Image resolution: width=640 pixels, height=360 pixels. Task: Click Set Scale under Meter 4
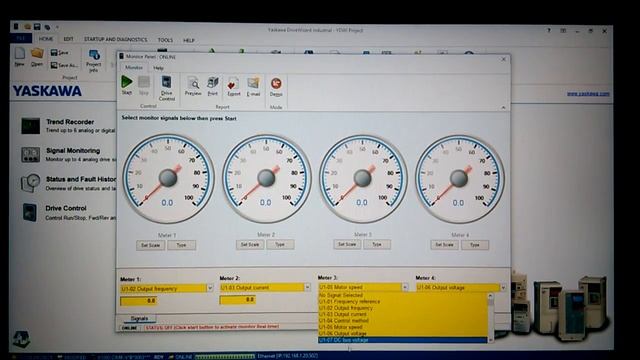point(444,245)
